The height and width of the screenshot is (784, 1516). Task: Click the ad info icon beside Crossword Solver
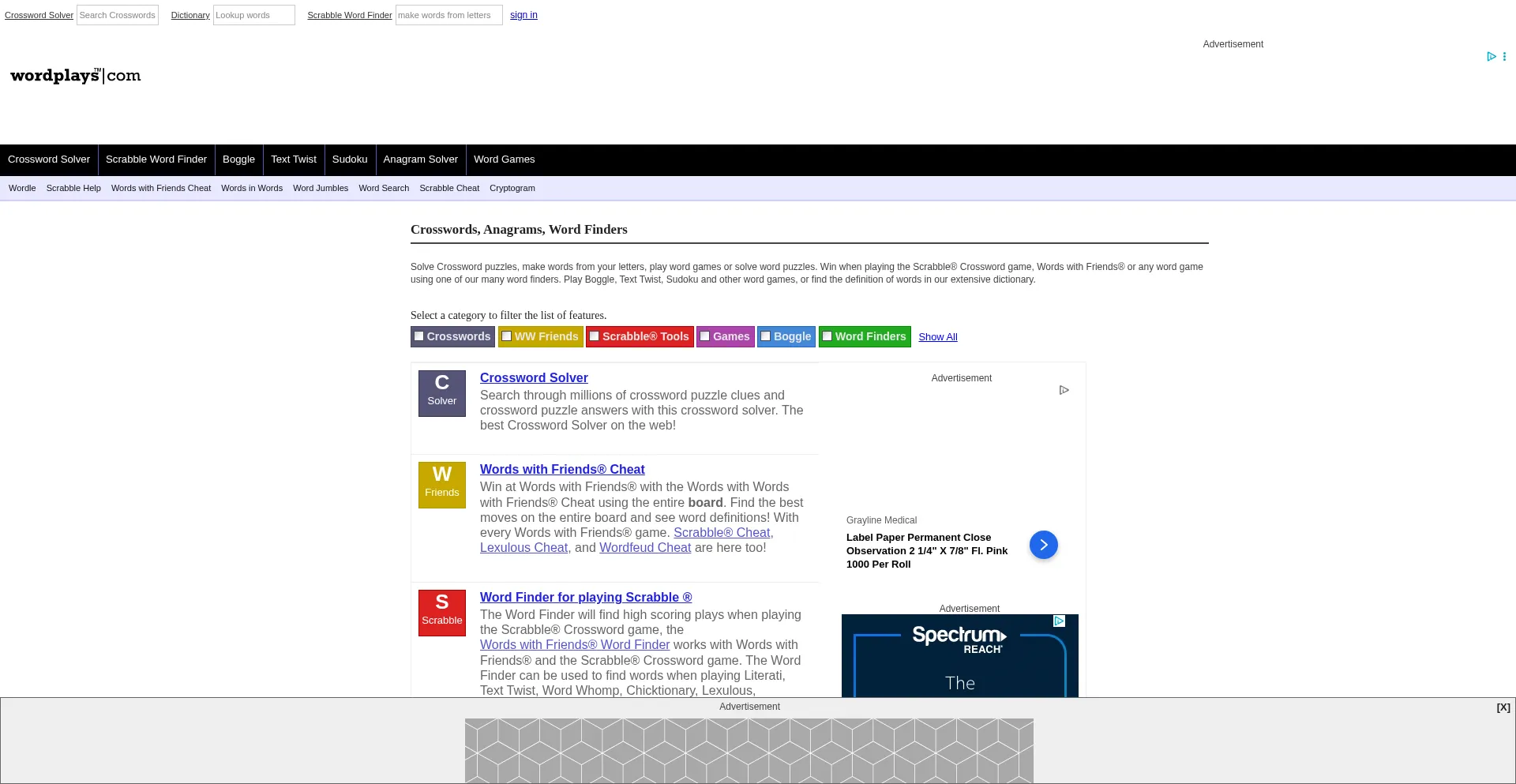coord(1064,390)
